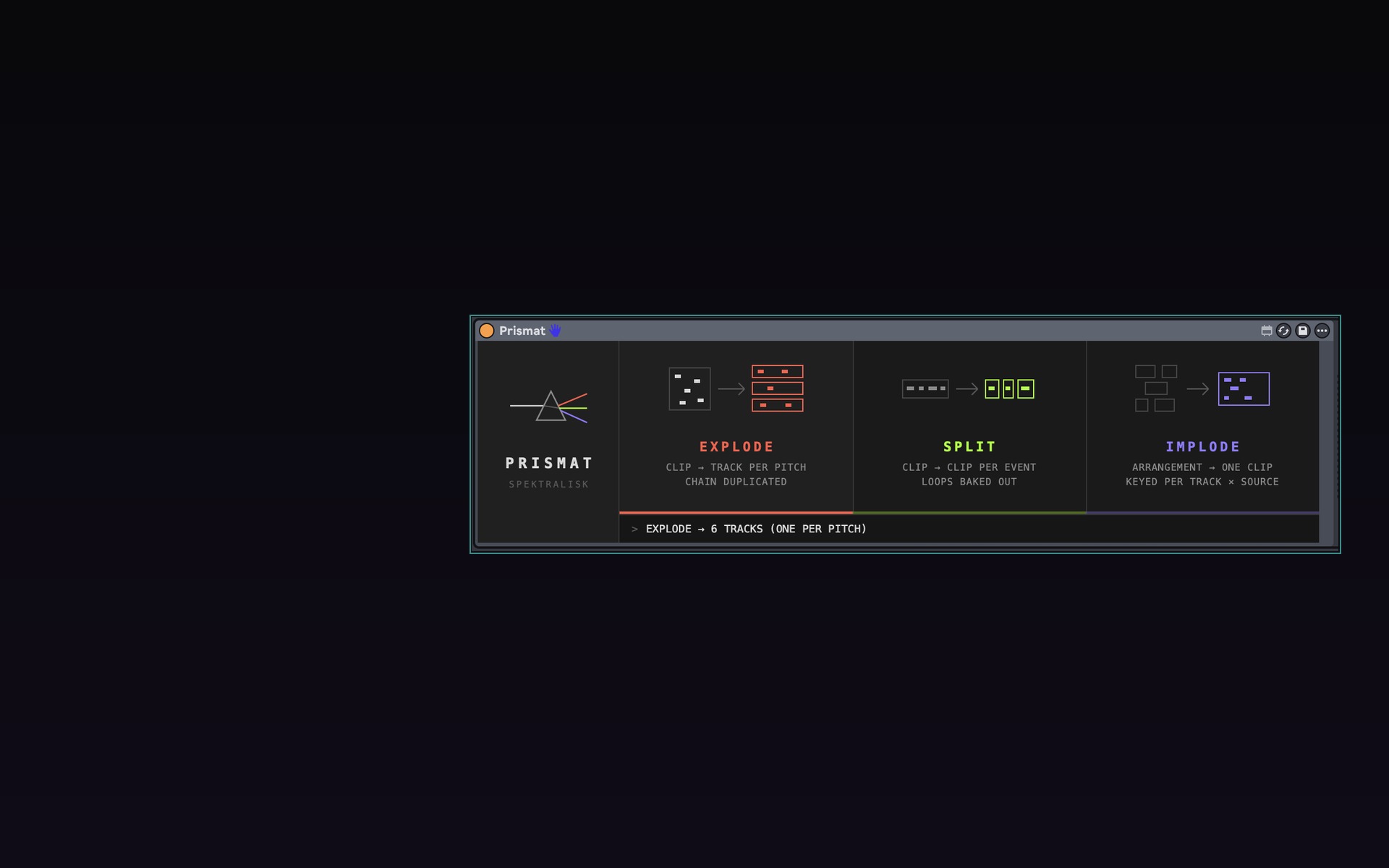1389x868 pixels.
Task: Click the Explode clip-to-tracks diagram icon
Action: point(736,388)
